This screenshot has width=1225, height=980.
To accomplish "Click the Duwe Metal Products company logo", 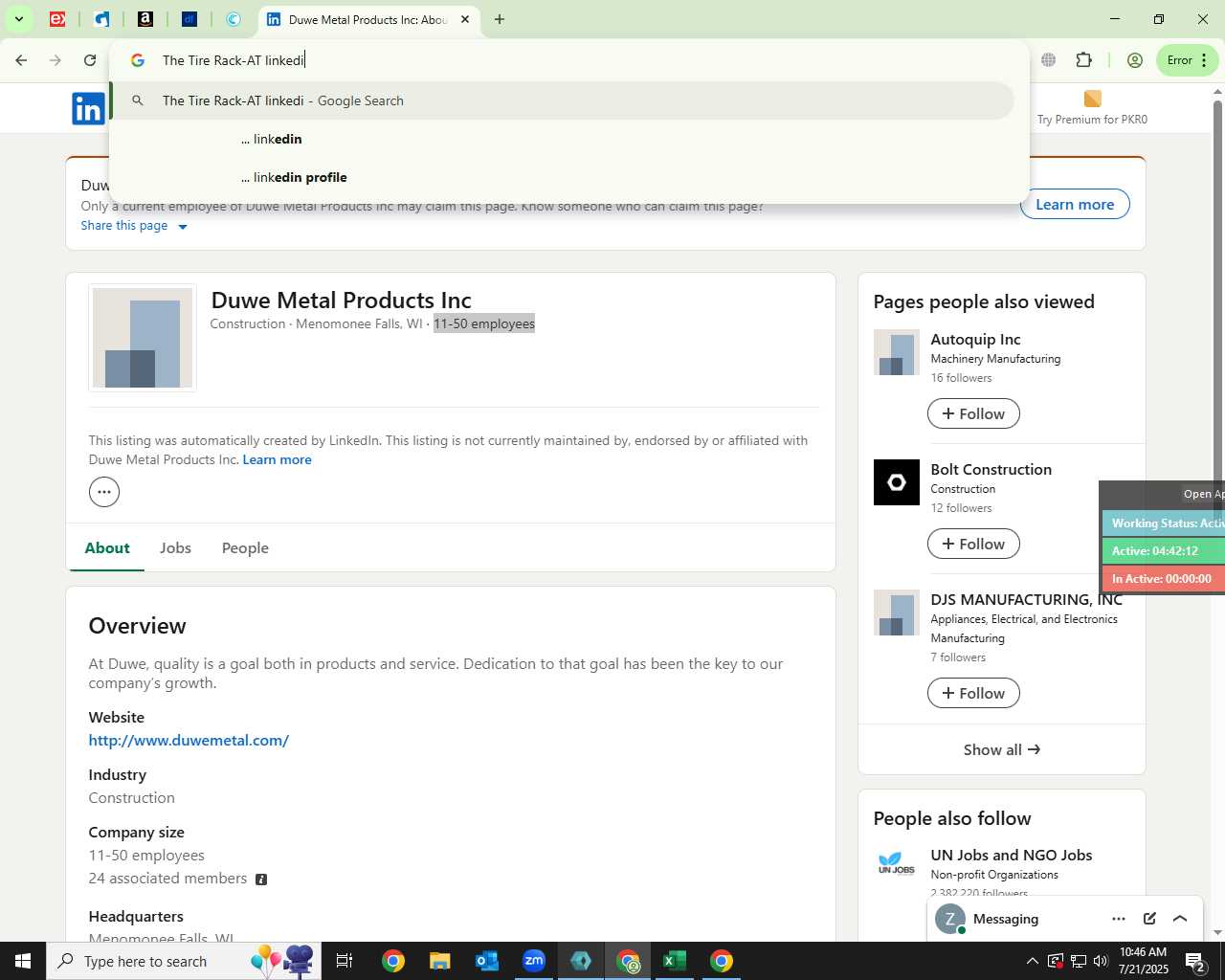I will [x=143, y=338].
